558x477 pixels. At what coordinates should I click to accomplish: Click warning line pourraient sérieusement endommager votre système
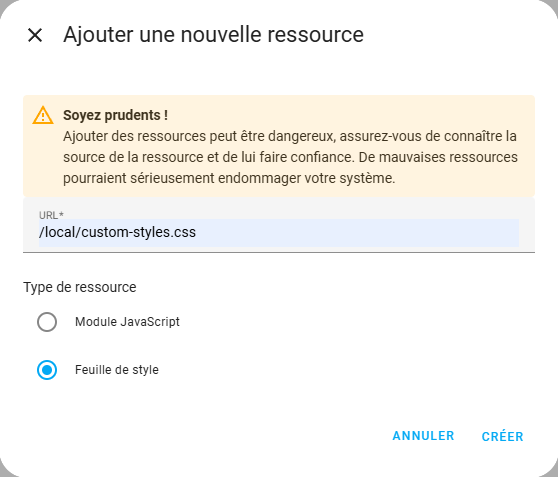click(x=229, y=178)
